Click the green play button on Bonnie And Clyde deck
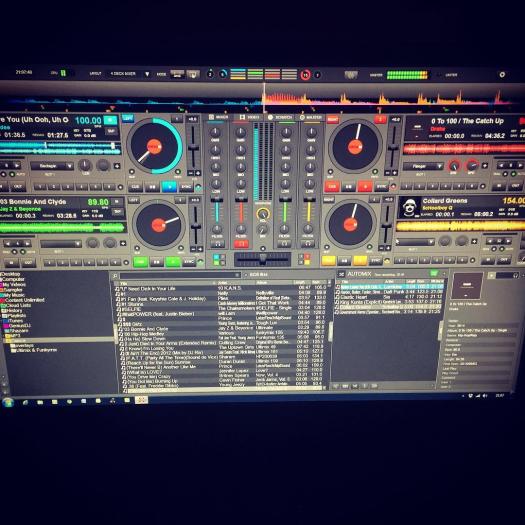525x525 pixels. pos(173,261)
